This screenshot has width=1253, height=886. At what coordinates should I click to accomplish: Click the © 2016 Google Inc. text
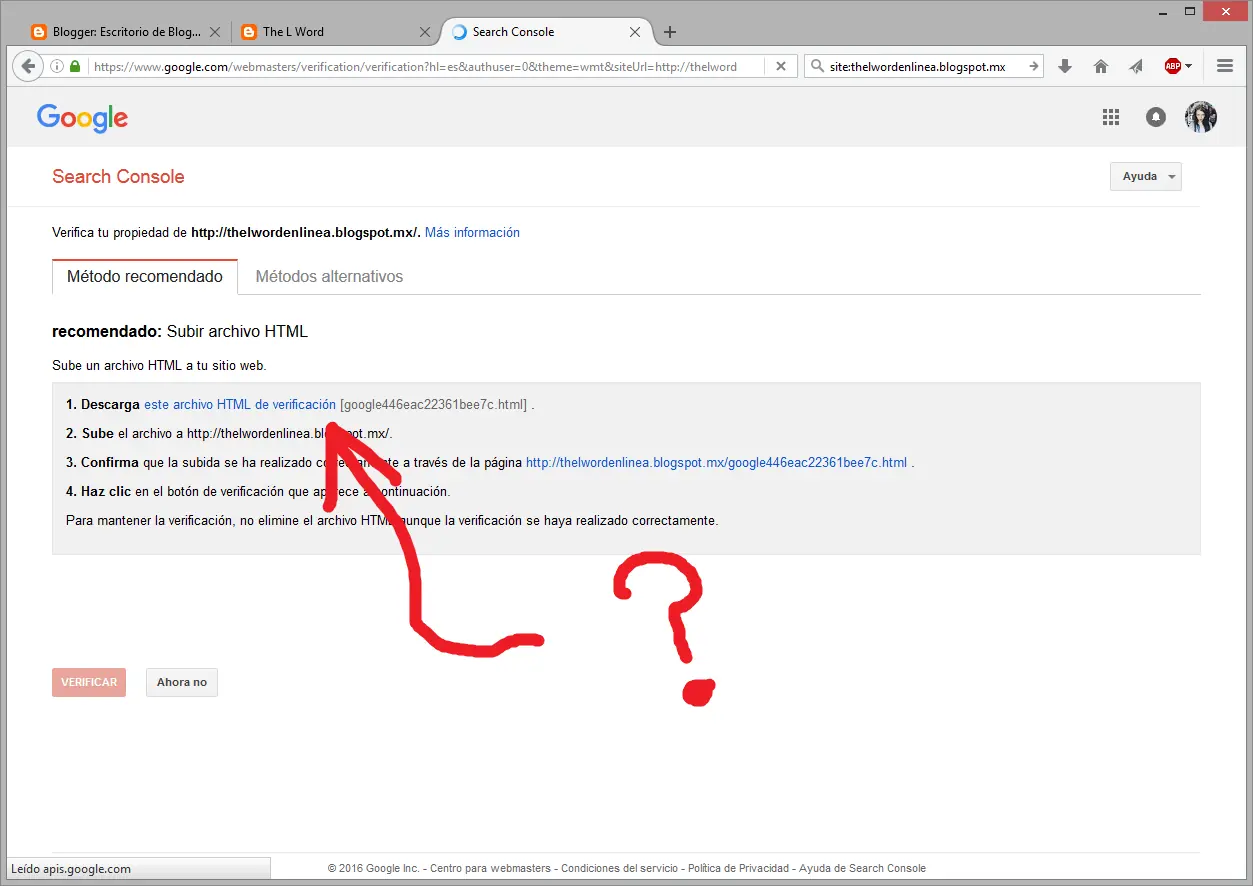click(374, 868)
